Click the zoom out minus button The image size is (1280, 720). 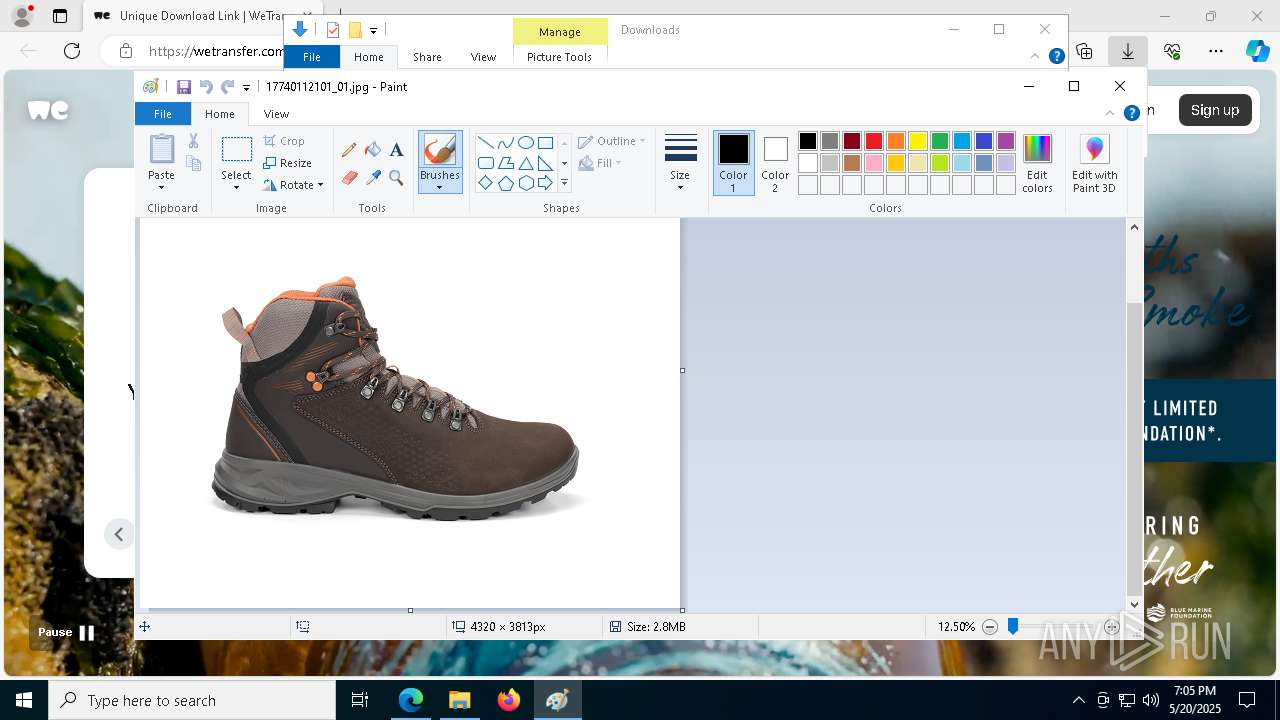tap(990, 627)
